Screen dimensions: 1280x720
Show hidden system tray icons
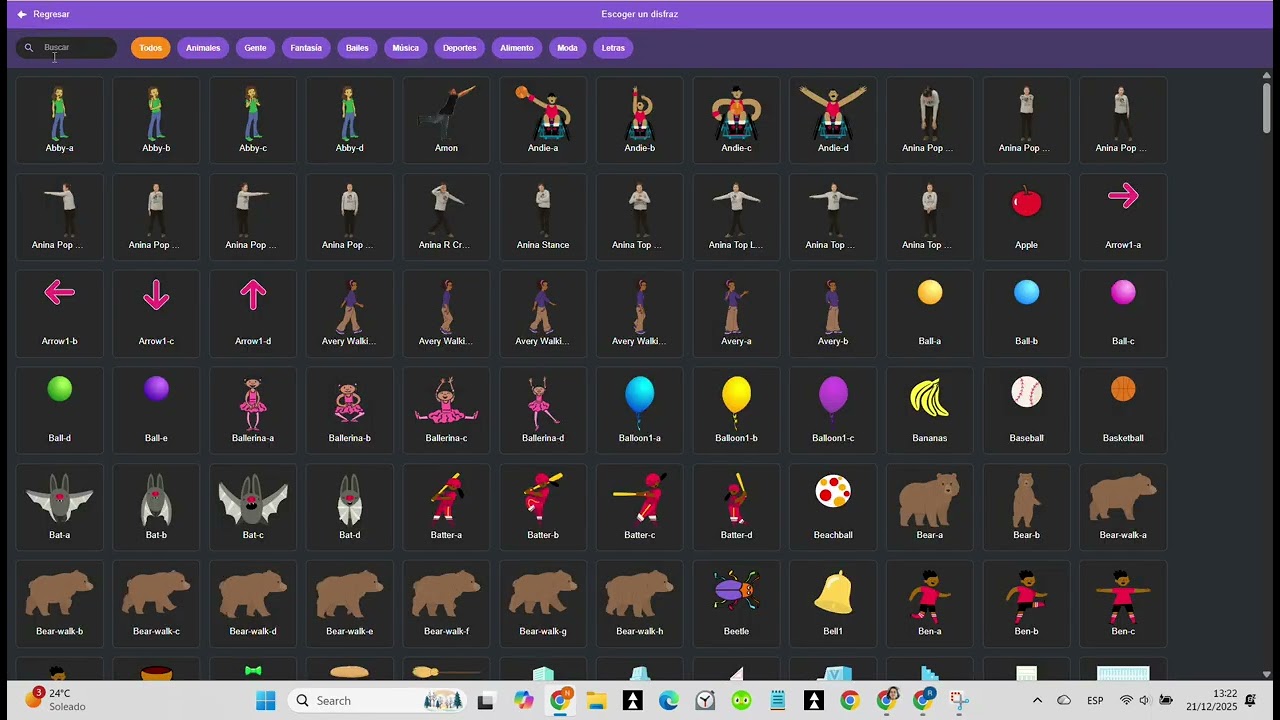(x=1037, y=700)
